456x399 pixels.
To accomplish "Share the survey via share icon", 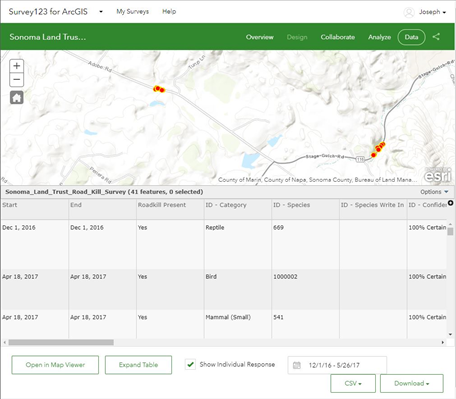I will point(436,37).
